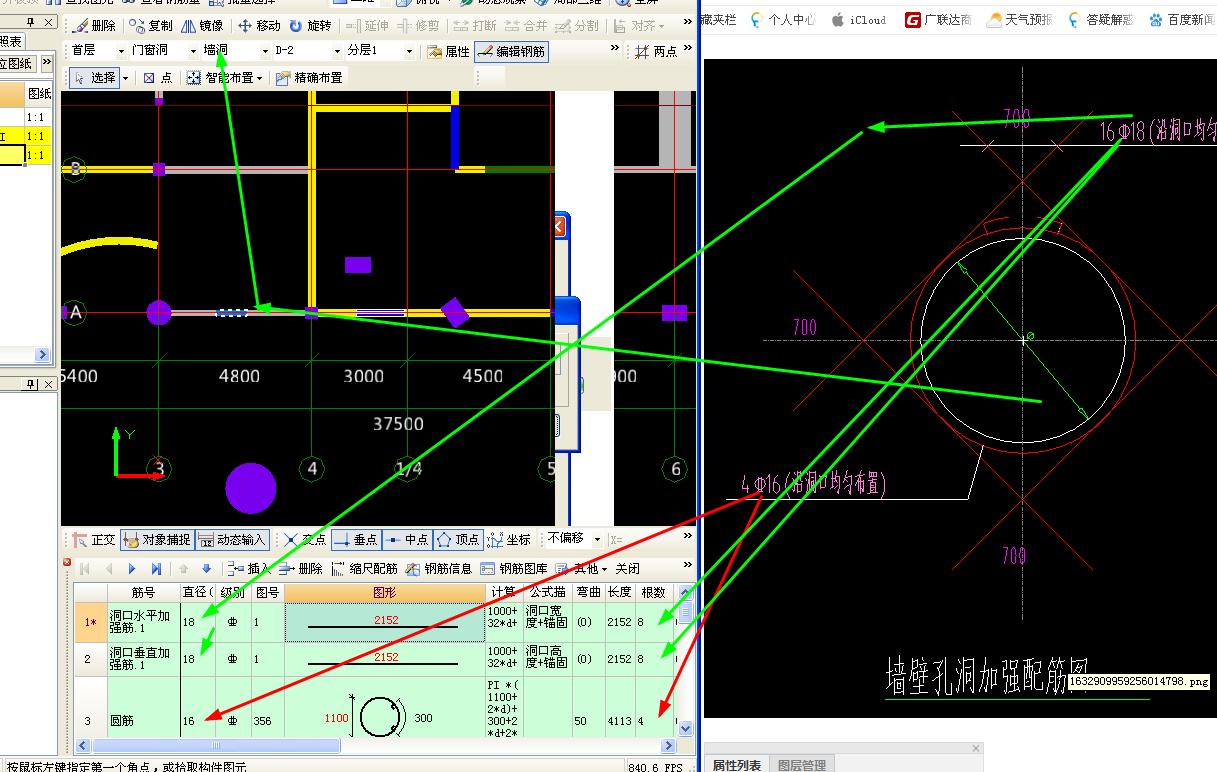The width and height of the screenshot is (1217, 772).
Task: Select row 洞口垂直加强筋.1 name cell
Action: 143,659
